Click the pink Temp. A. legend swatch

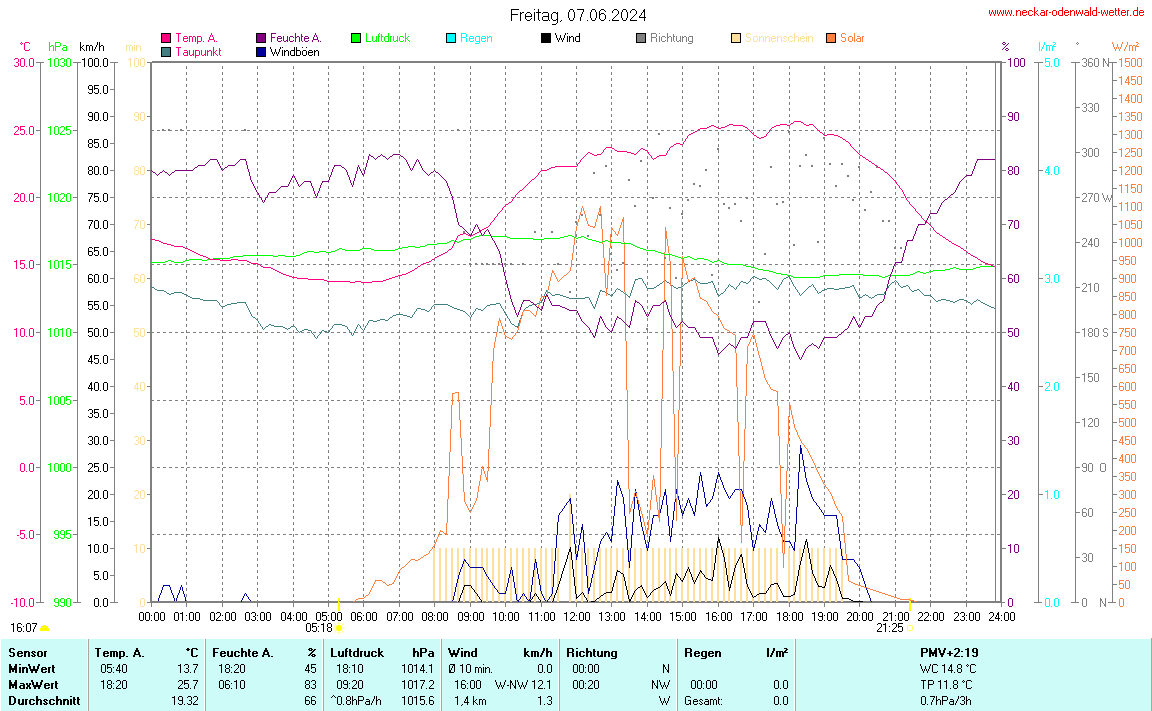pos(166,38)
